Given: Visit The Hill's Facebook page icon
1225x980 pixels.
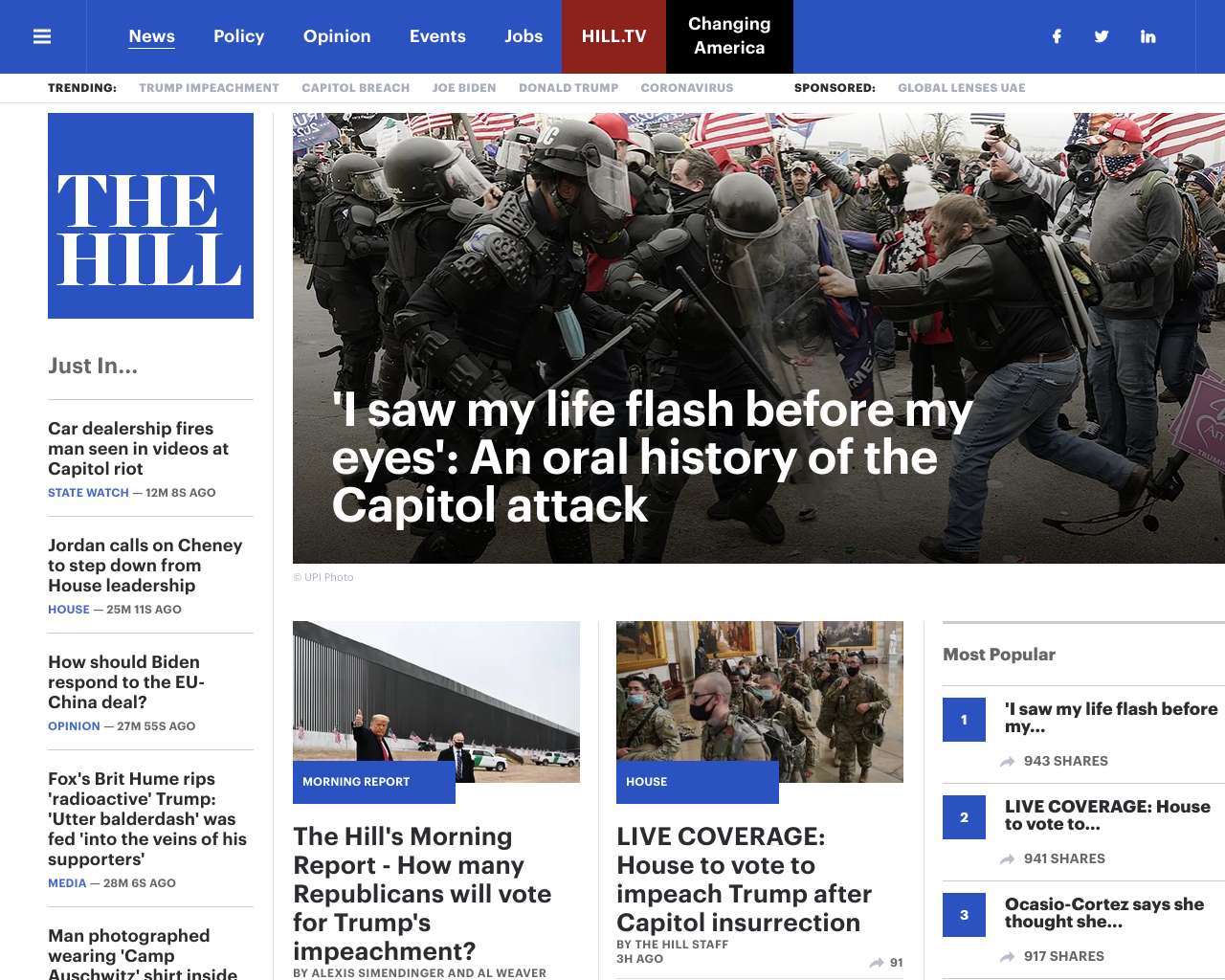Looking at the screenshot, I should (x=1057, y=36).
